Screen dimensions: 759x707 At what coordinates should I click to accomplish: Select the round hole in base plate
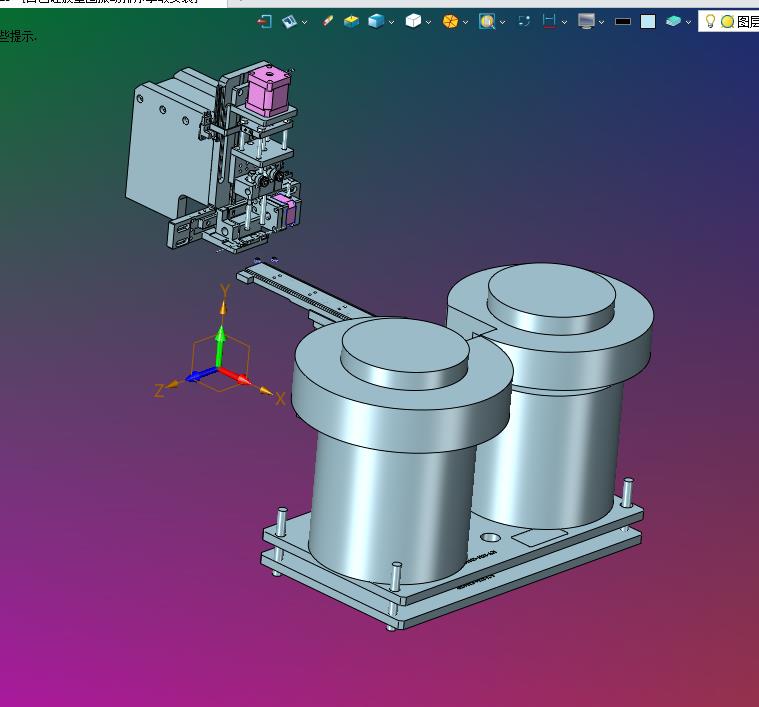coord(490,537)
